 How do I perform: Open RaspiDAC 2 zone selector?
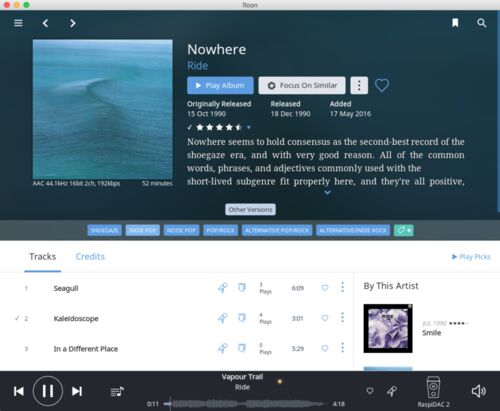click(x=433, y=392)
